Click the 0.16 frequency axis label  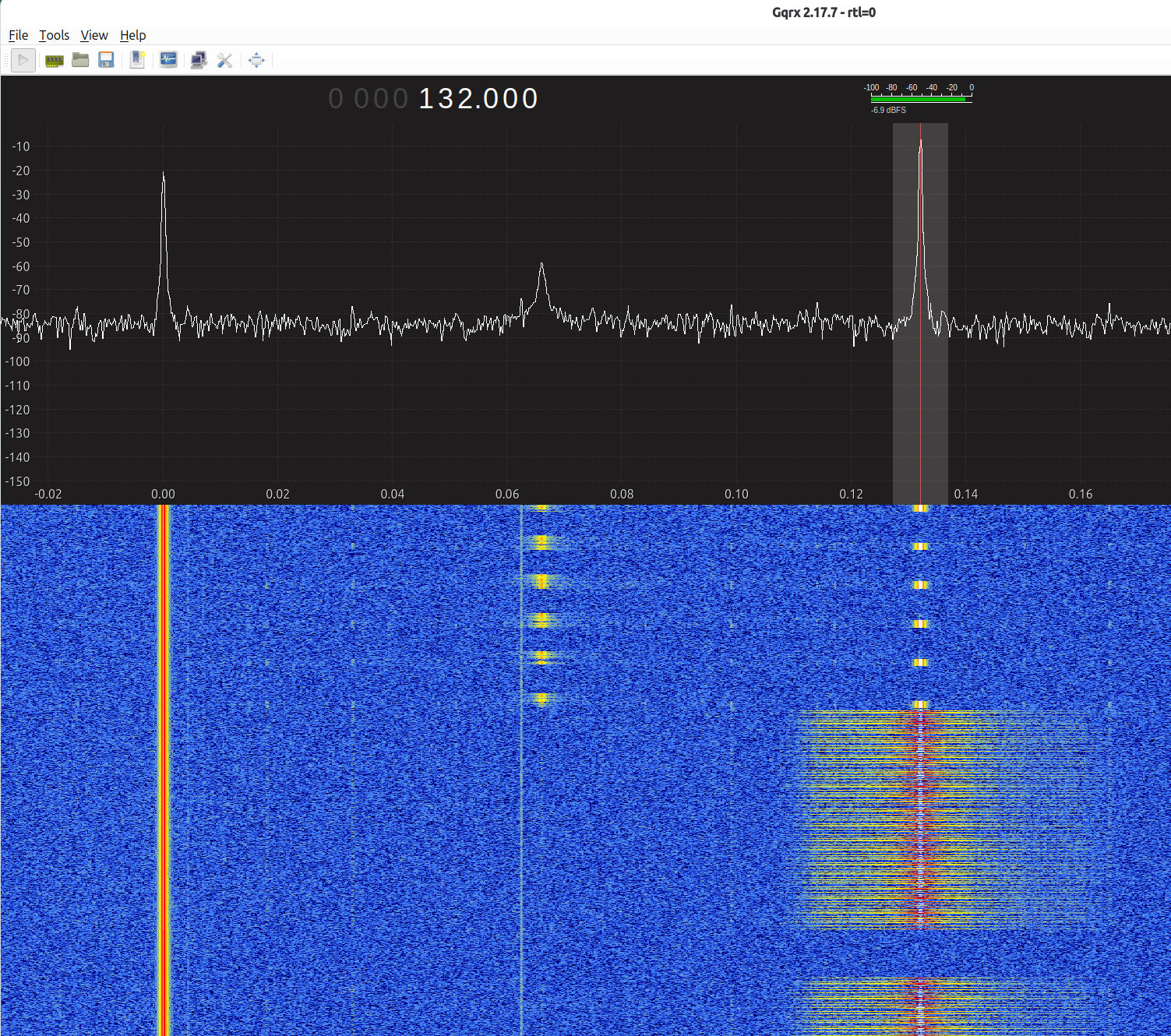[x=1081, y=494]
